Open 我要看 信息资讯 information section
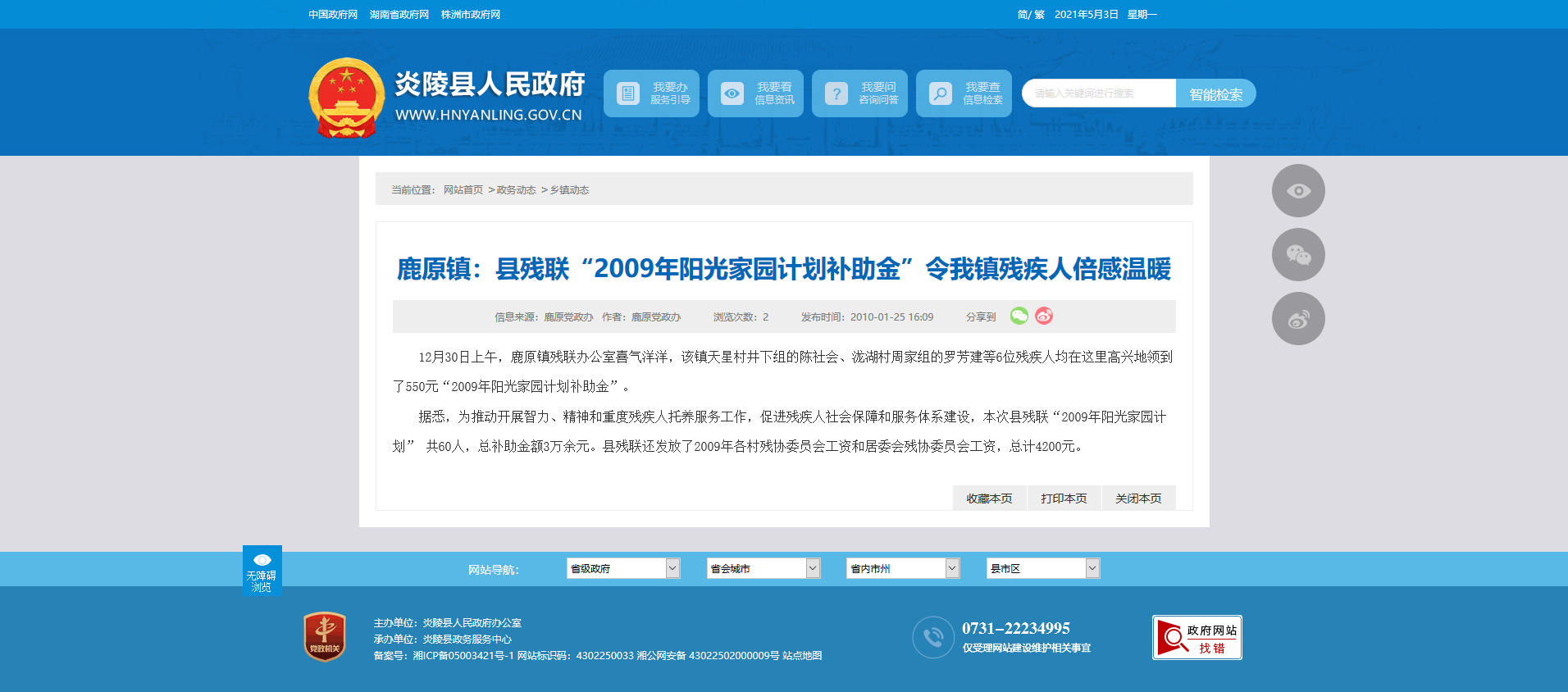Viewport: 1568px width, 692px height. [x=755, y=93]
